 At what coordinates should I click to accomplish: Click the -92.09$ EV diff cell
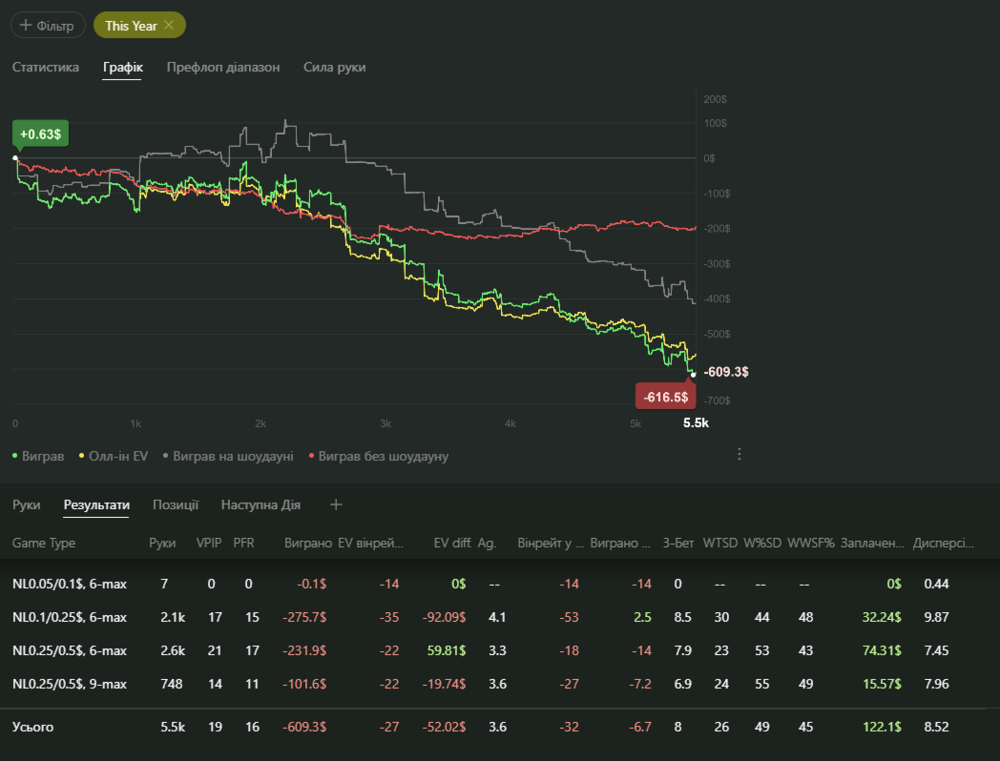444,617
